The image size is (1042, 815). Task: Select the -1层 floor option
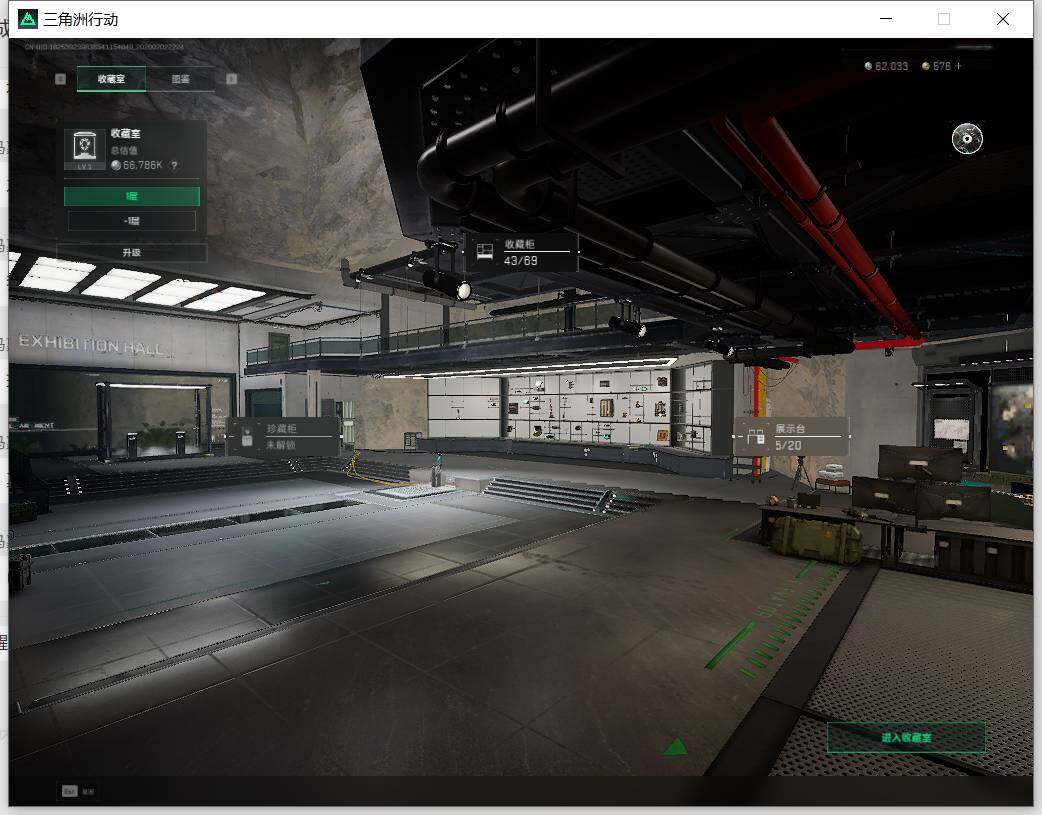132,221
